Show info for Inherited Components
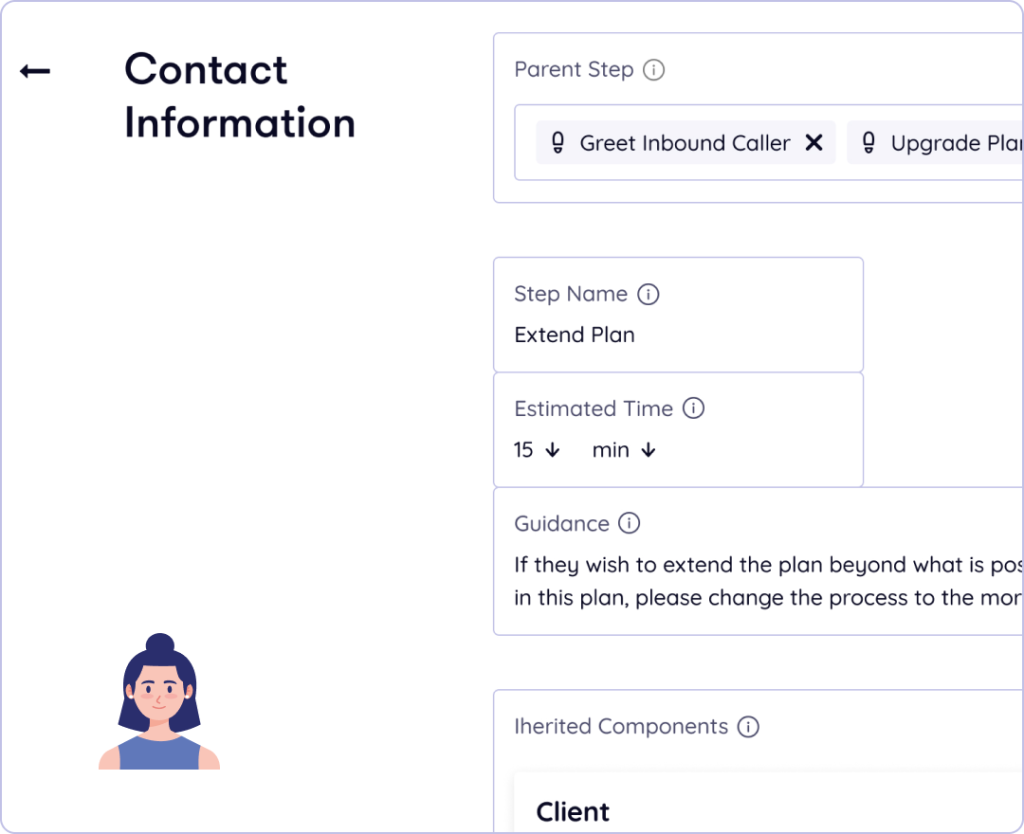Image resolution: width=1024 pixels, height=834 pixels. tap(748, 727)
